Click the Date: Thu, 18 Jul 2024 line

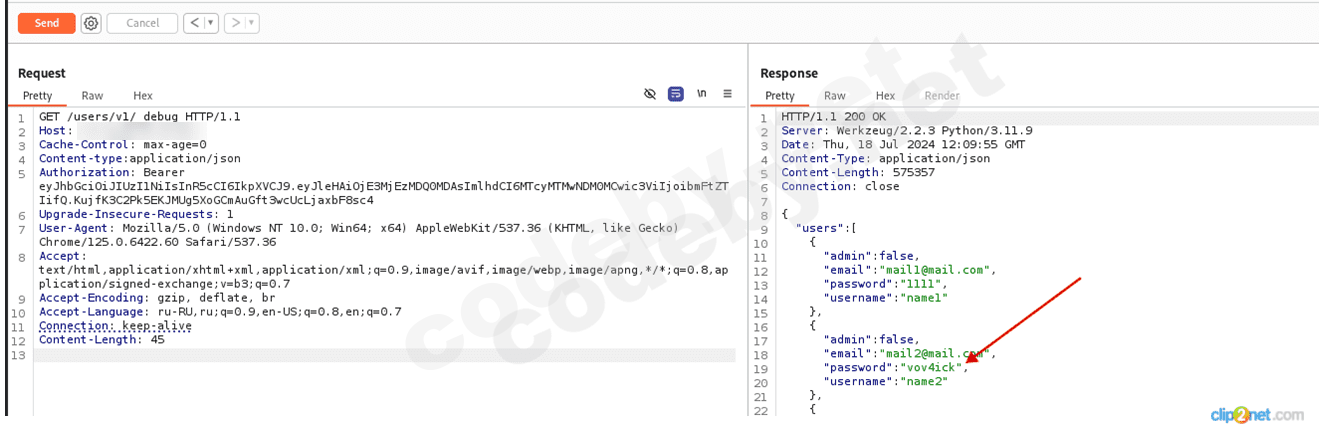(x=903, y=145)
